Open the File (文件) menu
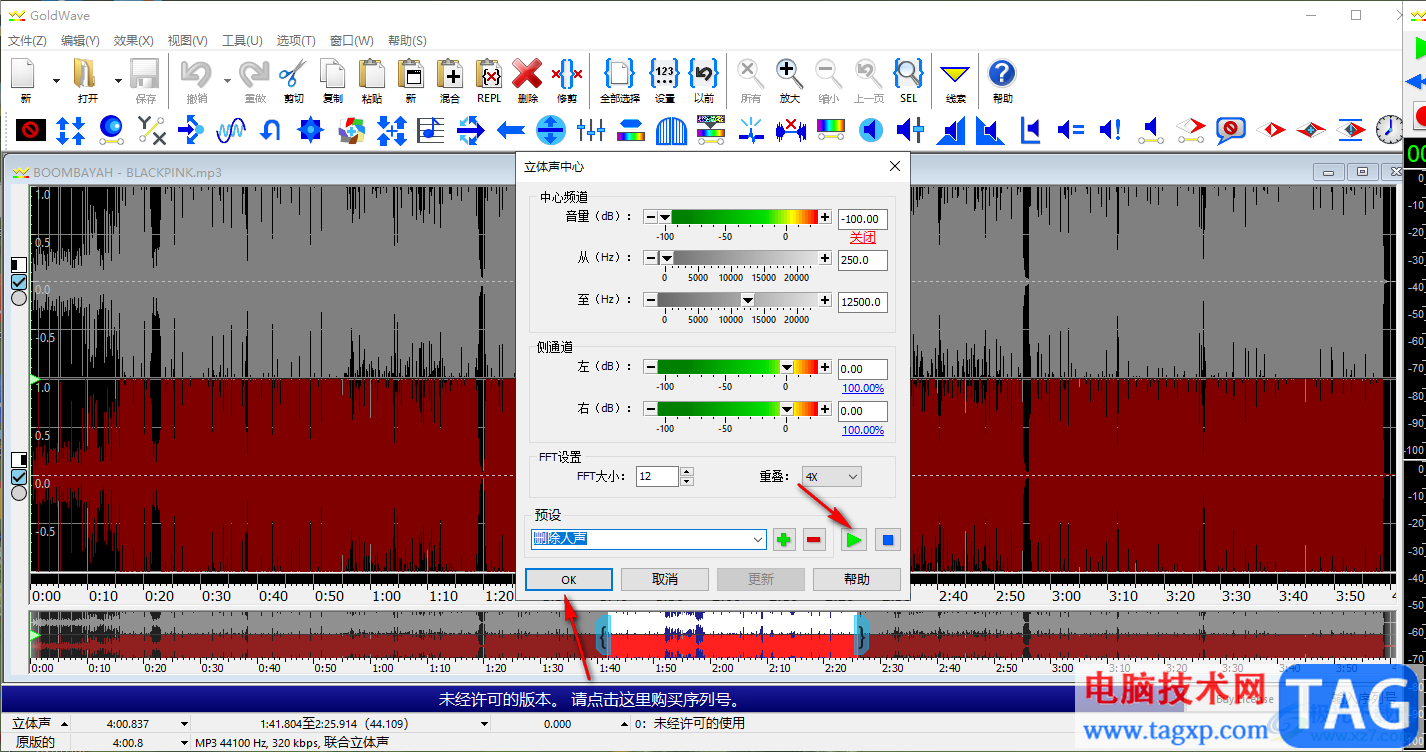Viewport: 1426px width, 752px height. tap(27, 41)
